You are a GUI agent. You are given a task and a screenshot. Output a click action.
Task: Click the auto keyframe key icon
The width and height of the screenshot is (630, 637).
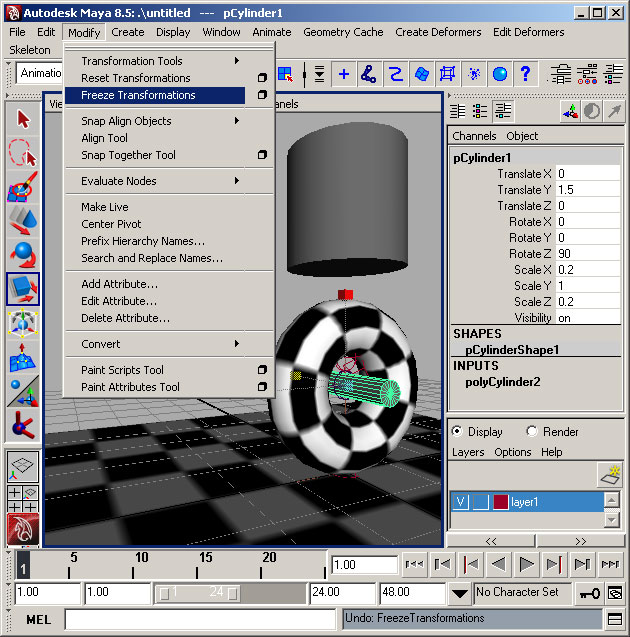coord(589,593)
